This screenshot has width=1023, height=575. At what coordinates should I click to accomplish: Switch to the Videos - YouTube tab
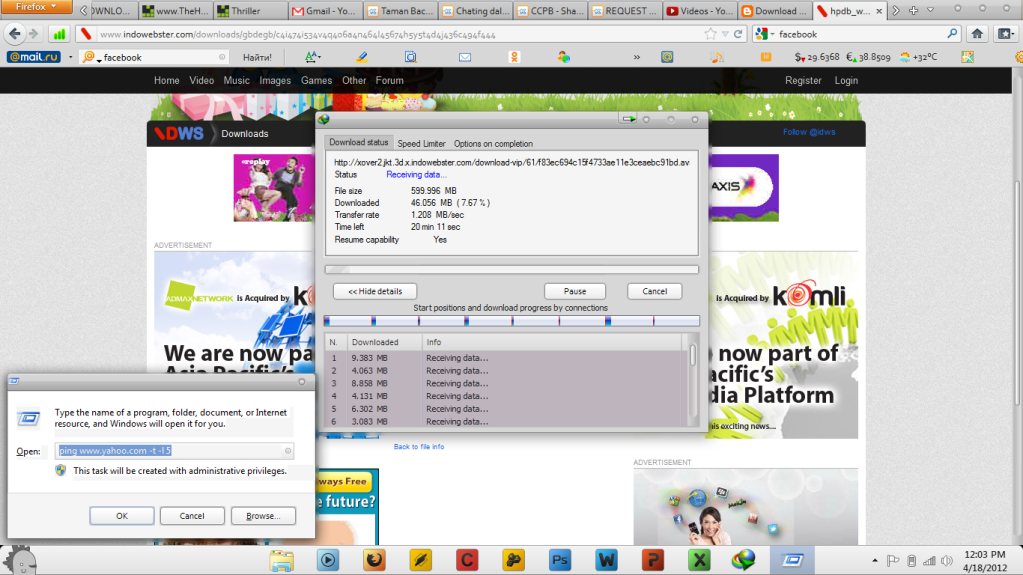point(699,11)
